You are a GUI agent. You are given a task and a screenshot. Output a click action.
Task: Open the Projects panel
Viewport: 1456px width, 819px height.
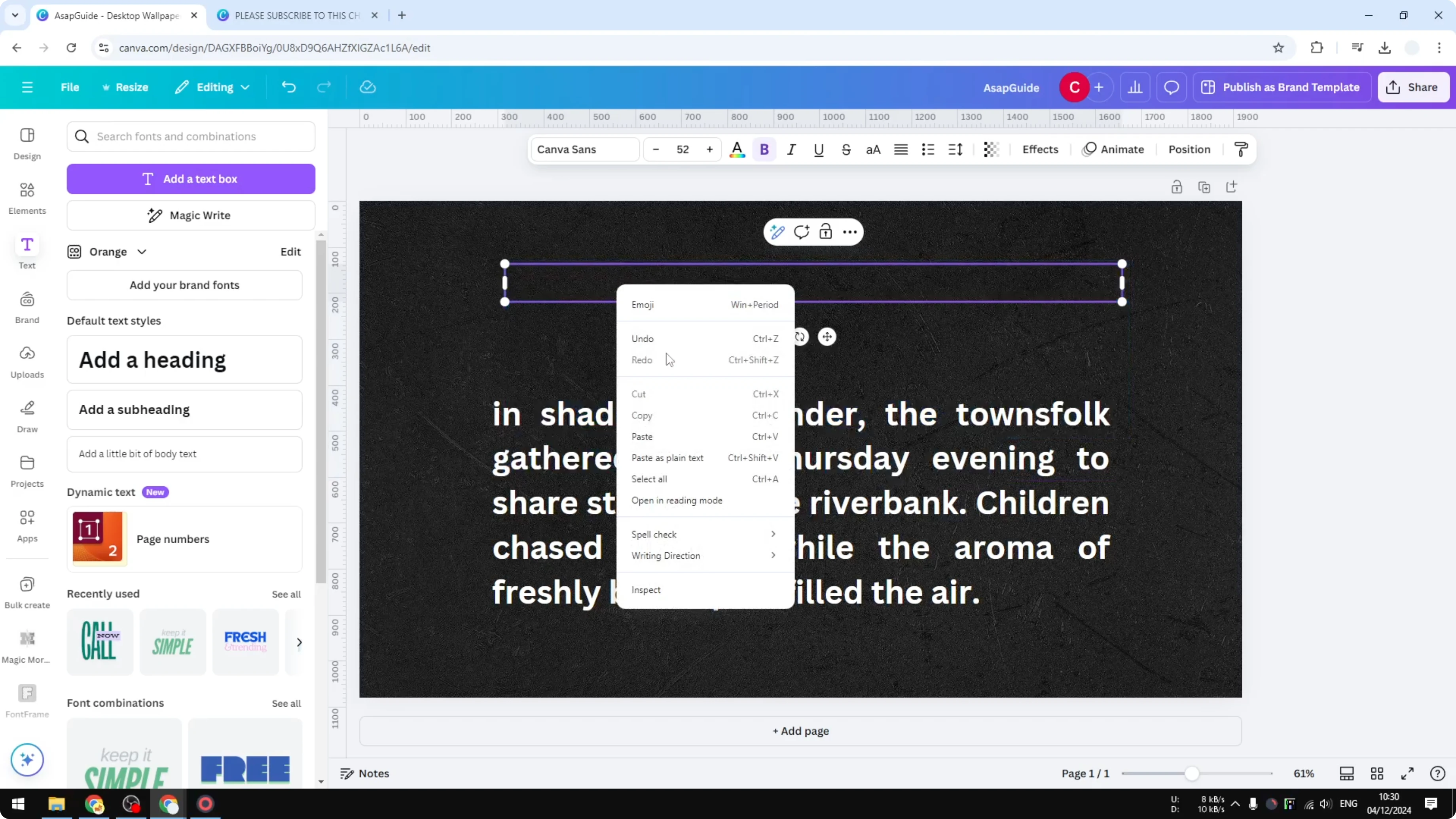[x=27, y=470]
